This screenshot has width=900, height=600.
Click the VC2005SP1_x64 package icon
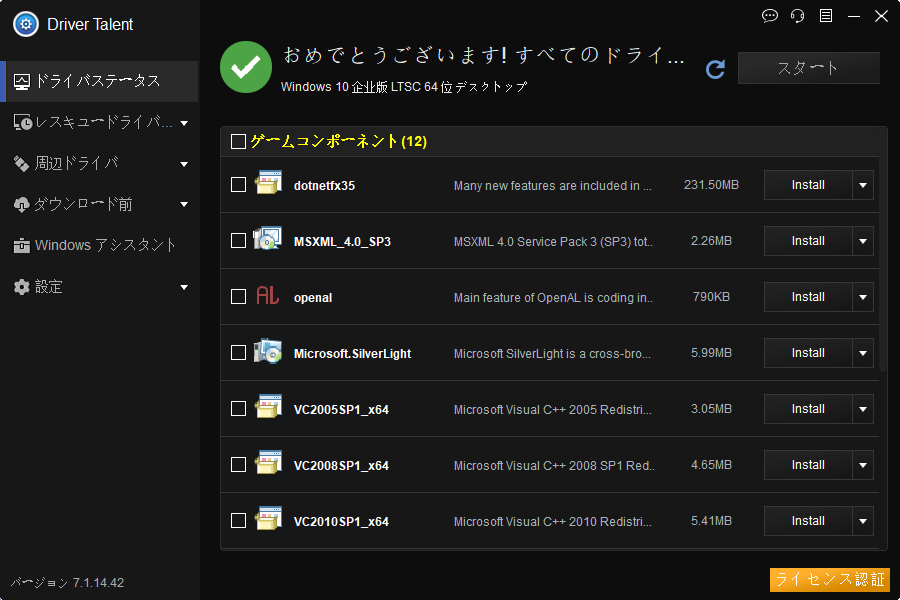[x=268, y=407]
